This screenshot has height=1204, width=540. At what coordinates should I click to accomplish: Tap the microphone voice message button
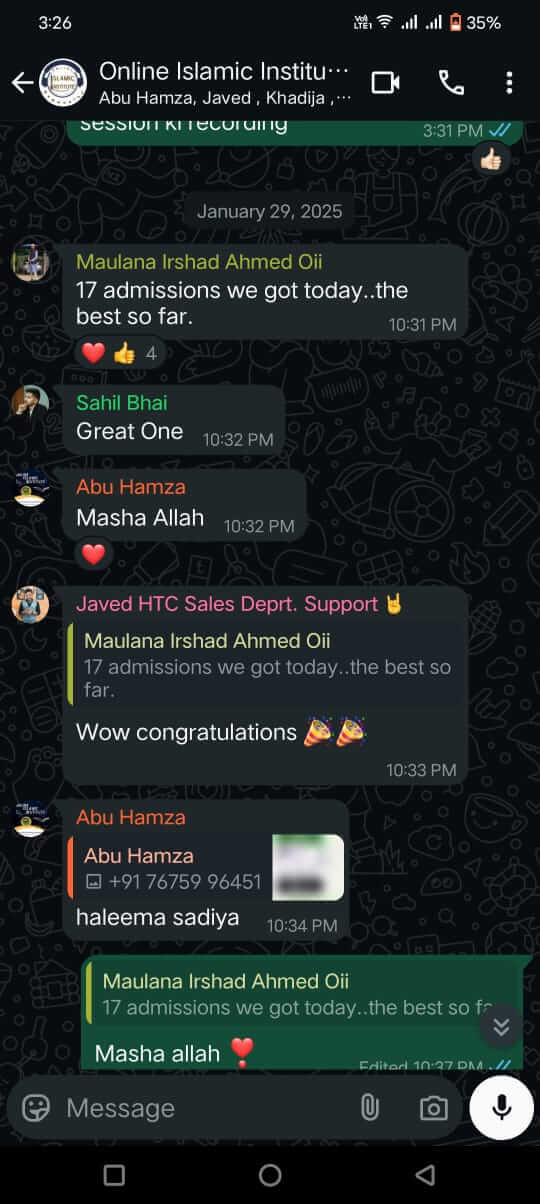coord(501,1107)
